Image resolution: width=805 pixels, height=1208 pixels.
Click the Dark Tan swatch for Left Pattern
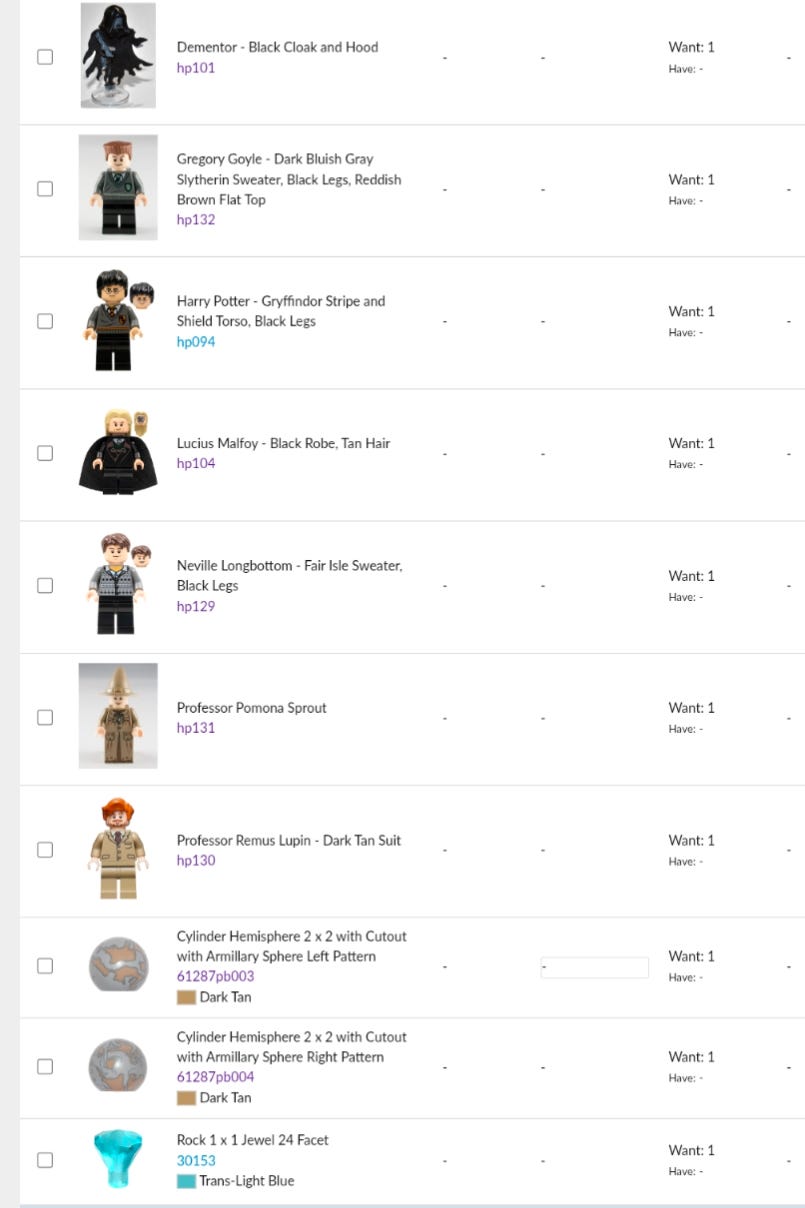pyautogui.click(x=186, y=997)
